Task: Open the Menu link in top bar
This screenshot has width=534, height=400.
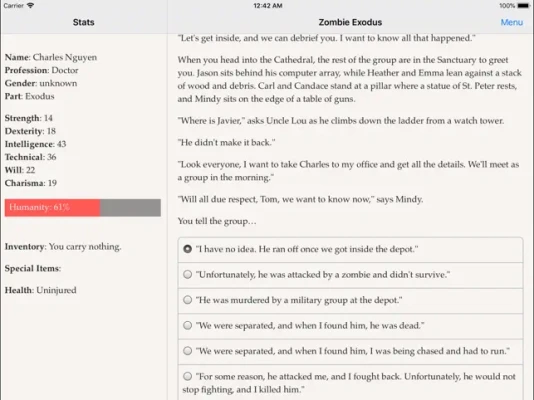Action: coord(512,22)
